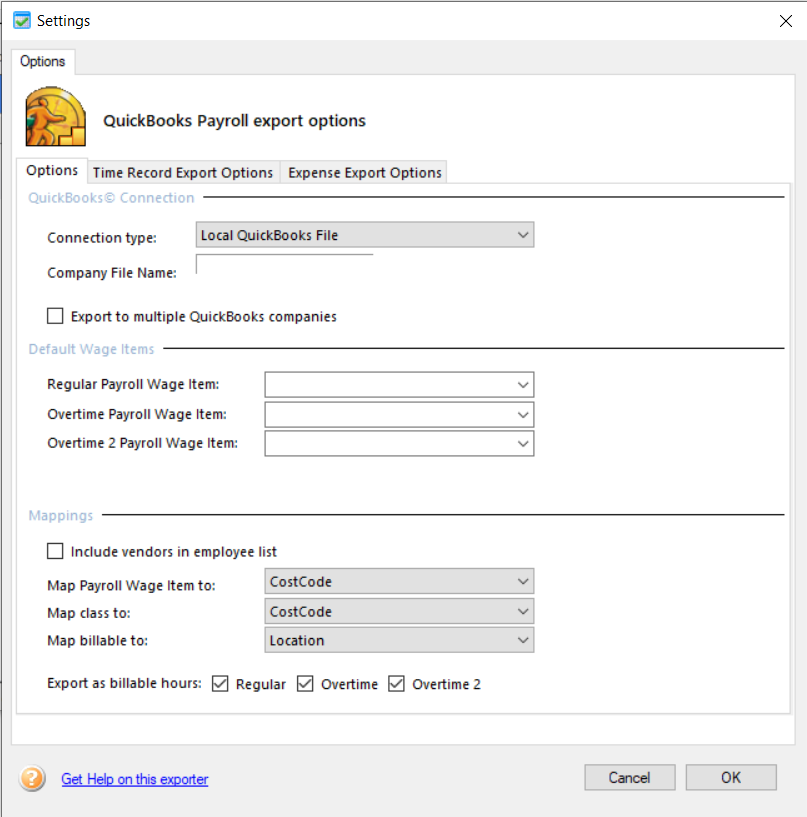Image resolution: width=807 pixels, height=817 pixels.
Task: Click the Connection type label
Action: [x=102, y=238]
